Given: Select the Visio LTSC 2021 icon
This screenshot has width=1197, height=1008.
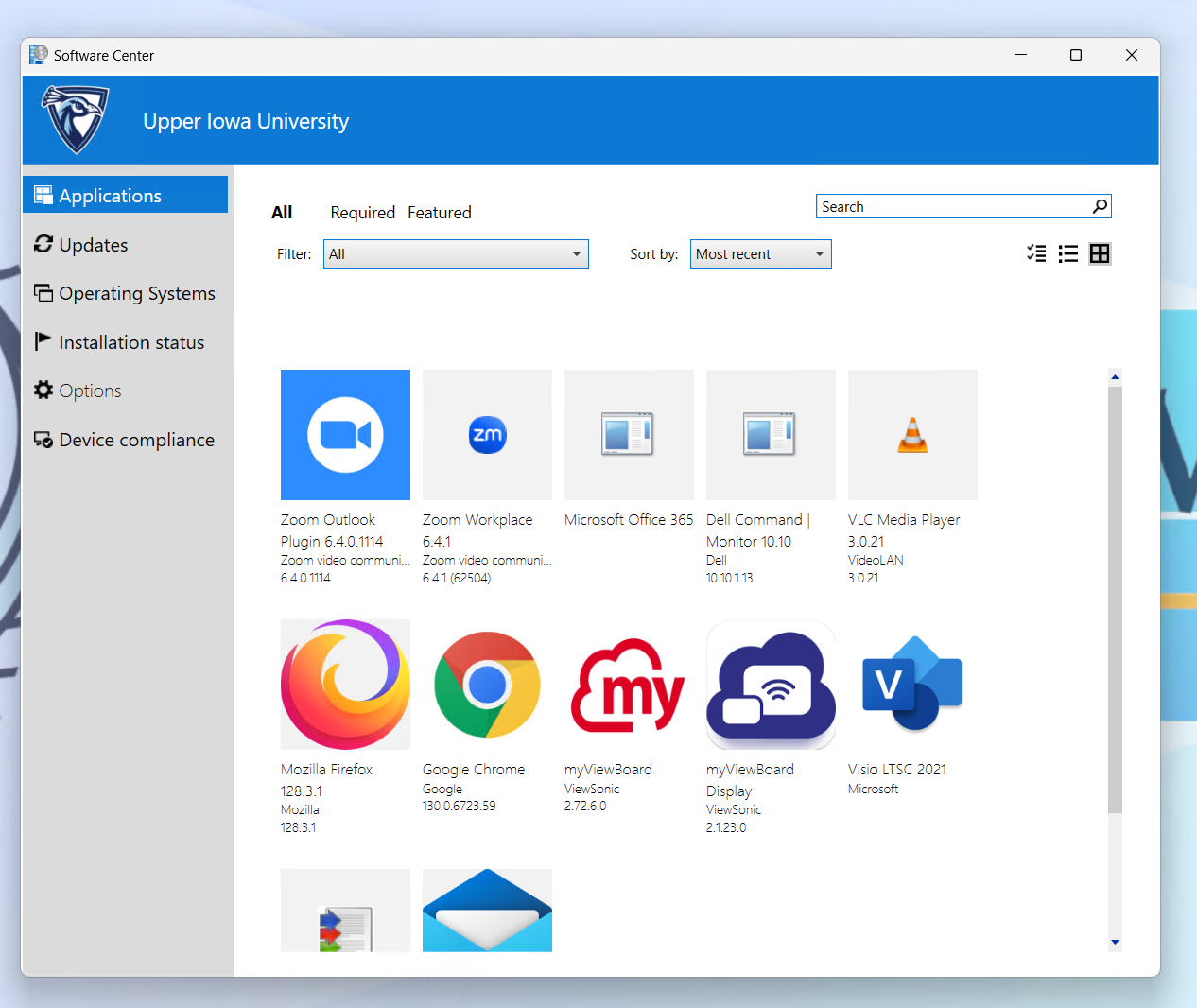Looking at the screenshot, I should tap(912, 685).
